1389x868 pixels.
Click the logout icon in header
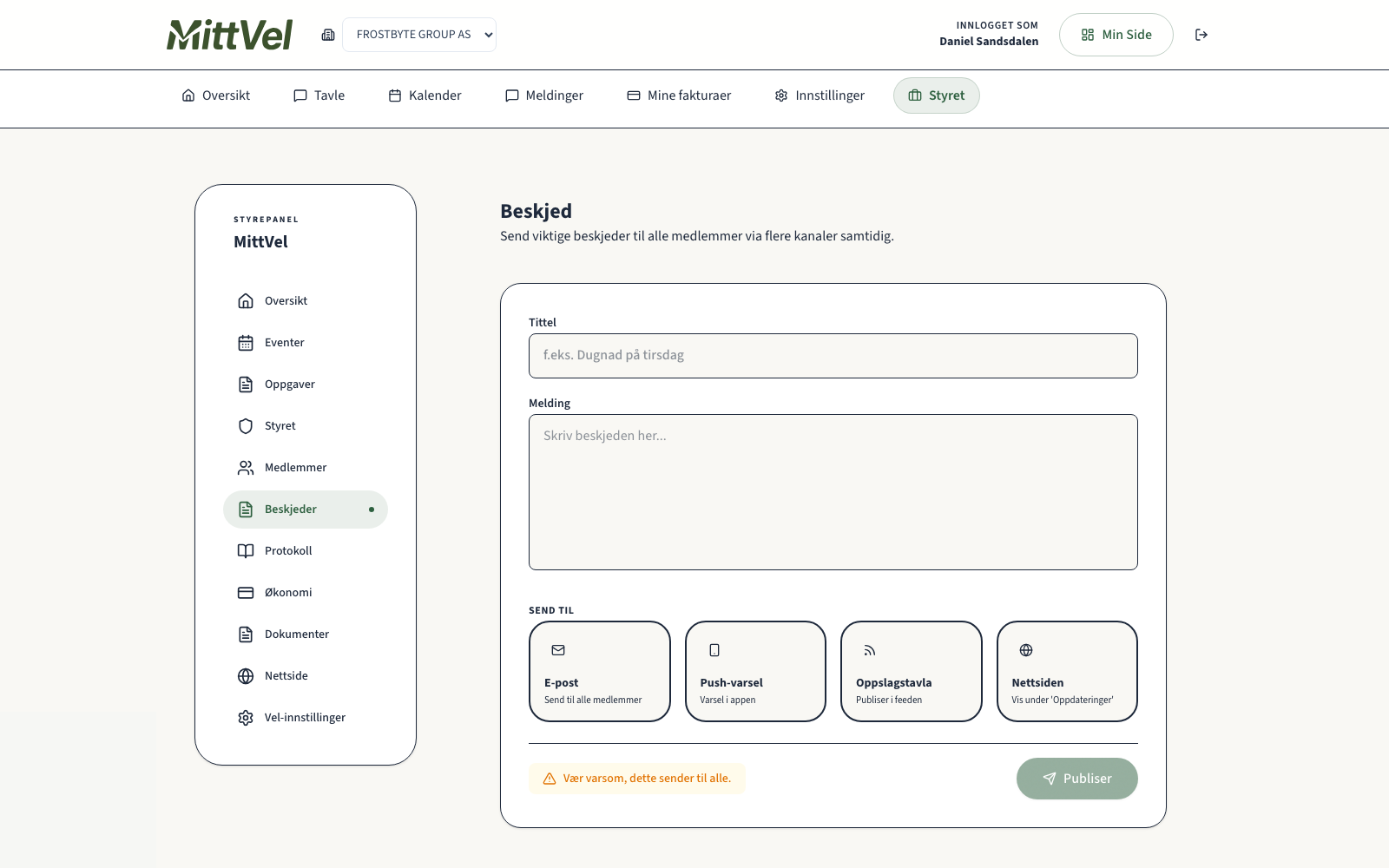(x=1201, y=35)
